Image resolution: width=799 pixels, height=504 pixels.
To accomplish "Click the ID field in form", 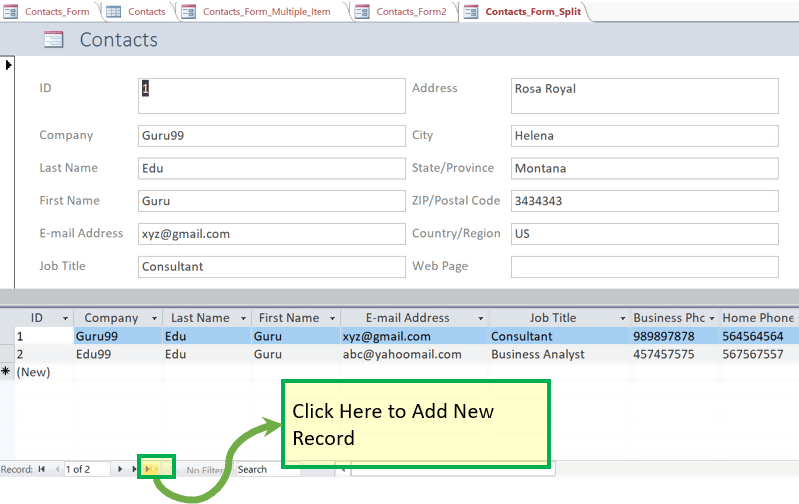I will (x=272, y=96).
